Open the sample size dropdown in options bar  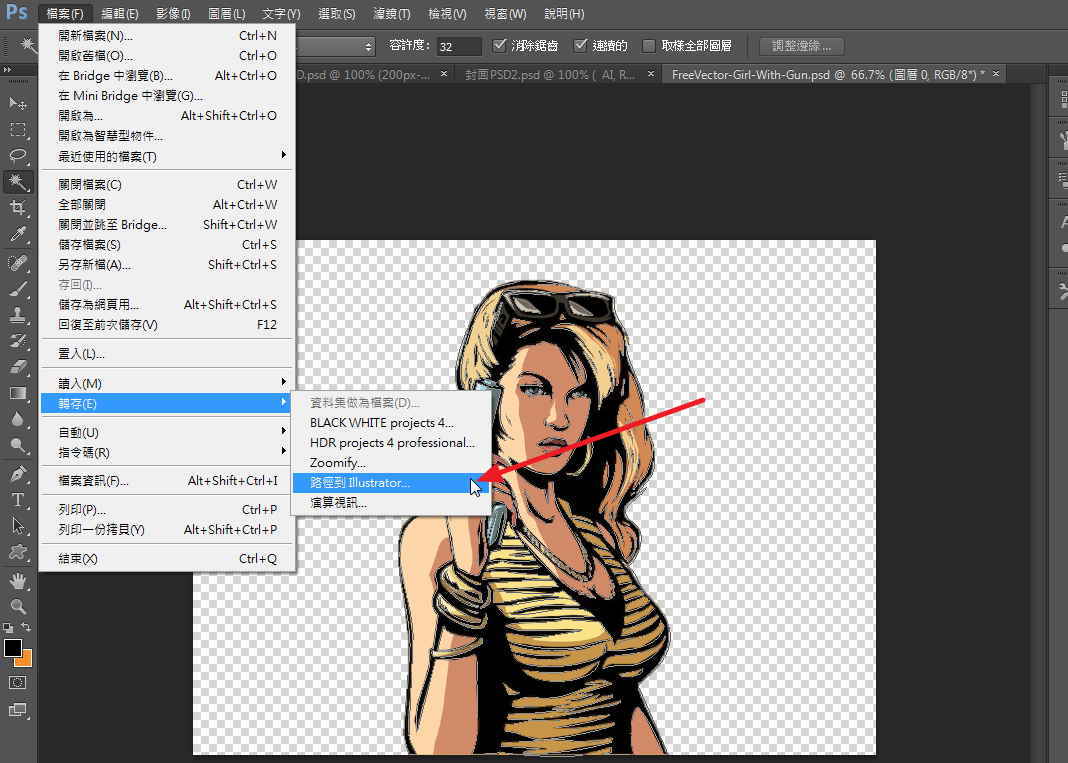pos(336,46)
